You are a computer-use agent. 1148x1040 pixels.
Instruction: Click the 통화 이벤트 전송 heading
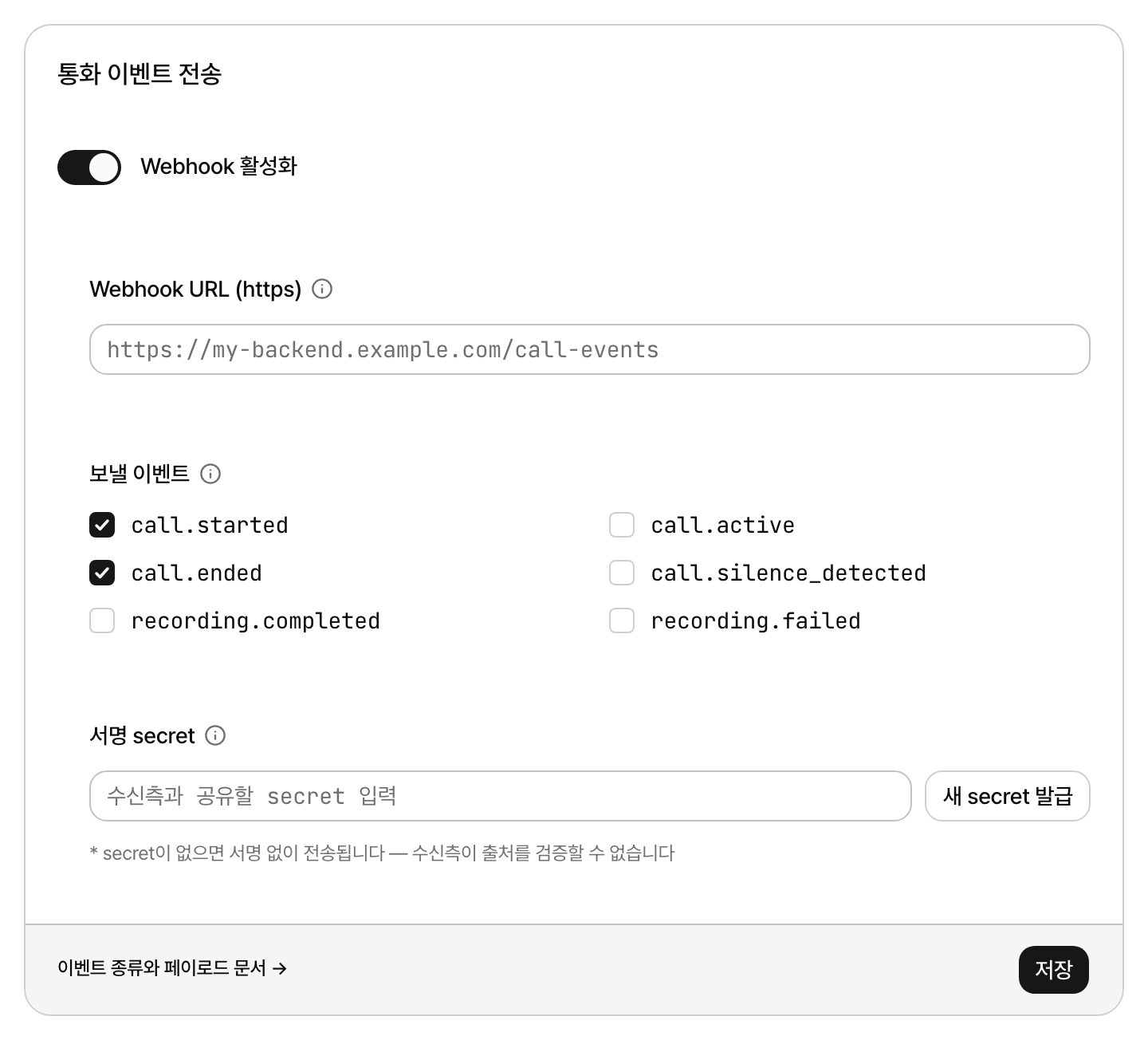click(140, 74)
